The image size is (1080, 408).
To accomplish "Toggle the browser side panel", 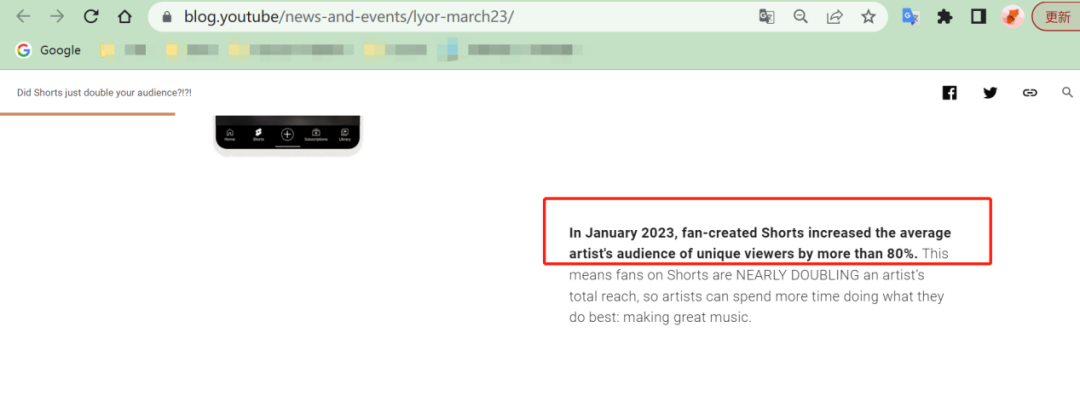I will click(978, 16).
